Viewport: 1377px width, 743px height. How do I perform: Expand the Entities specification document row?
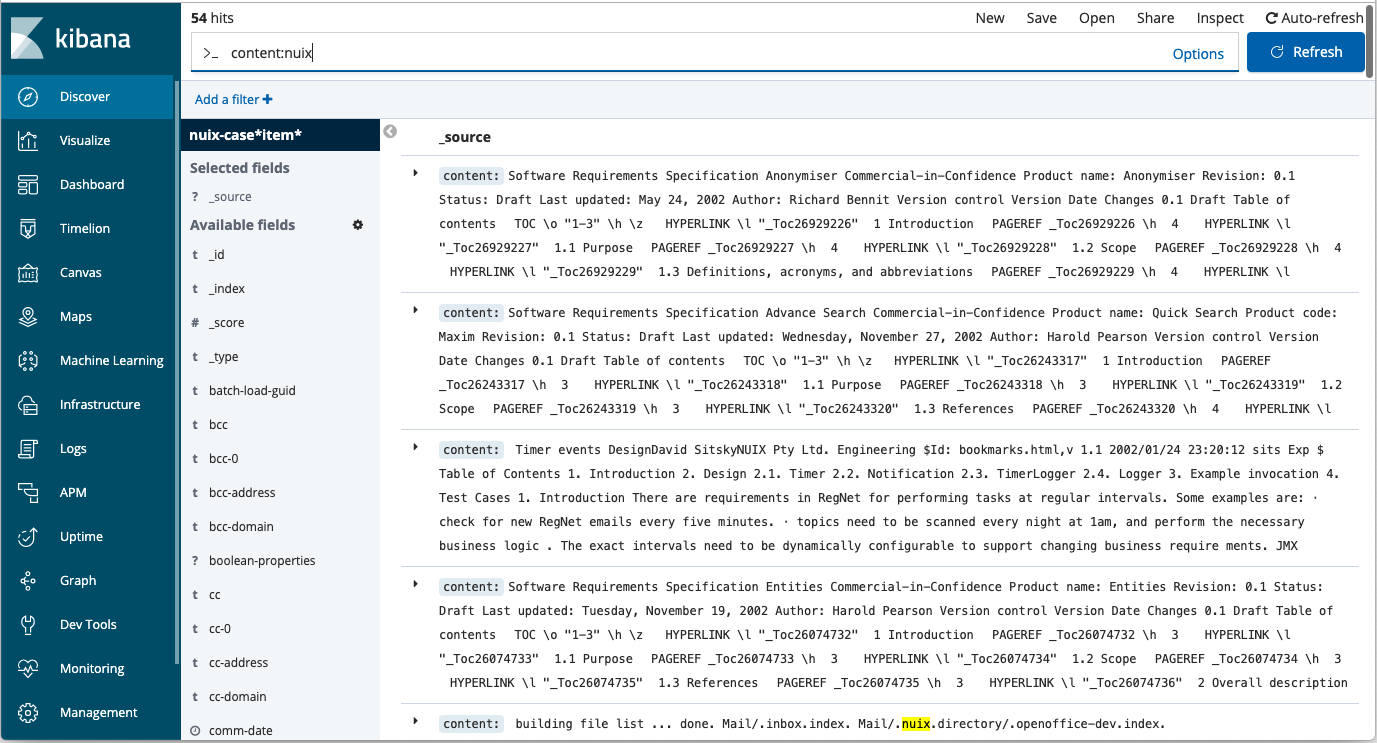(415, 584)
